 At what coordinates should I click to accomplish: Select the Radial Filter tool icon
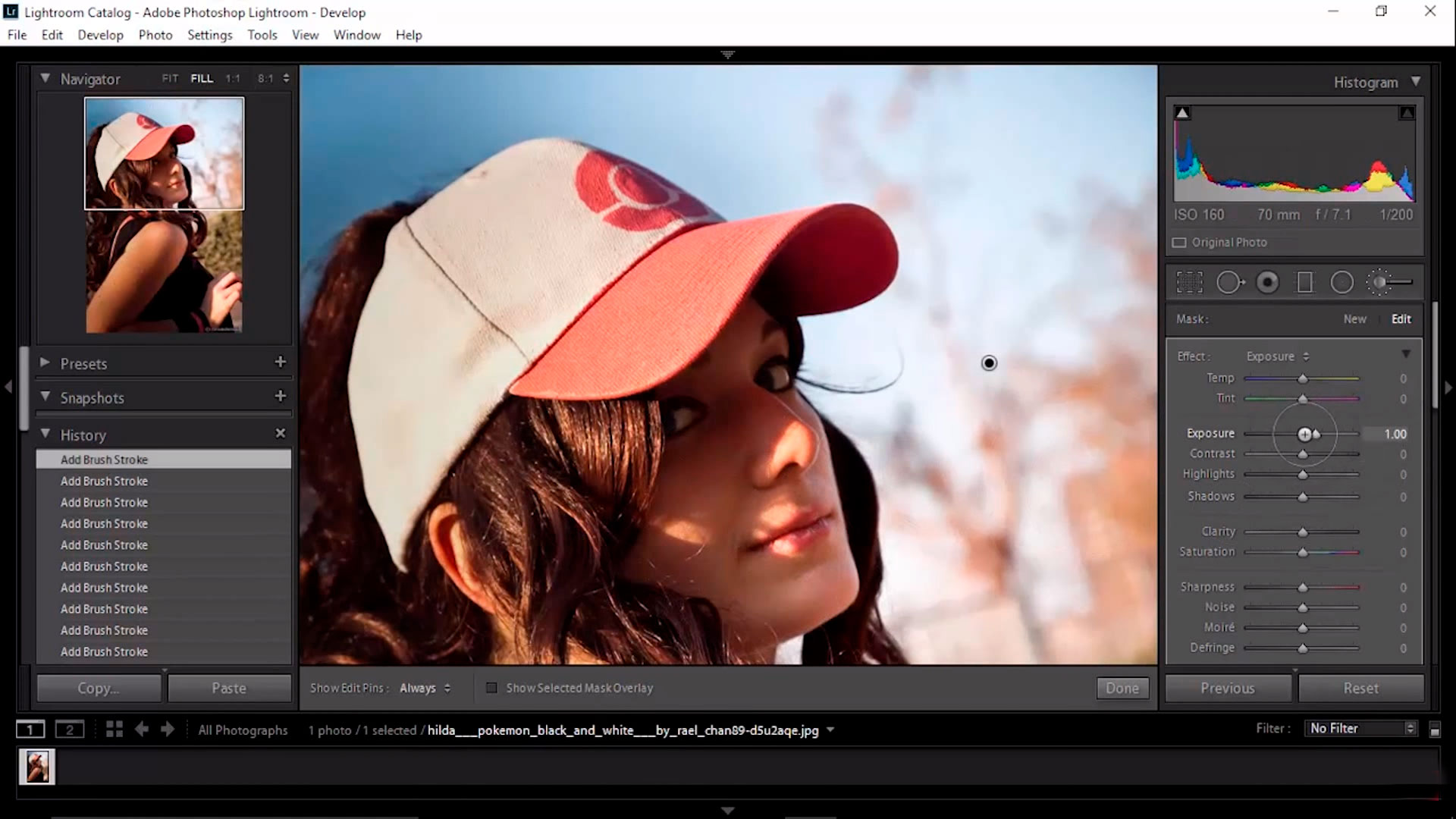(x=1342, y=283)
